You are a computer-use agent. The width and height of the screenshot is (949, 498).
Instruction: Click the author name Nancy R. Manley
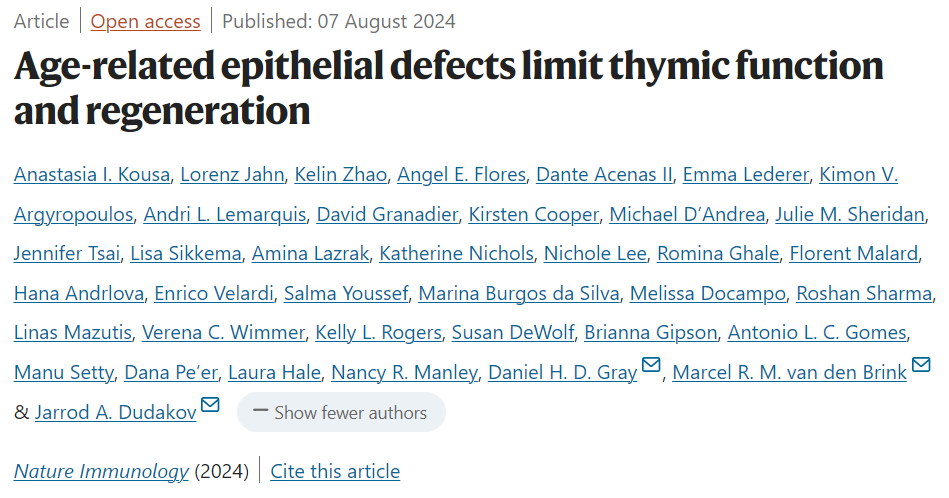point(404,372)
